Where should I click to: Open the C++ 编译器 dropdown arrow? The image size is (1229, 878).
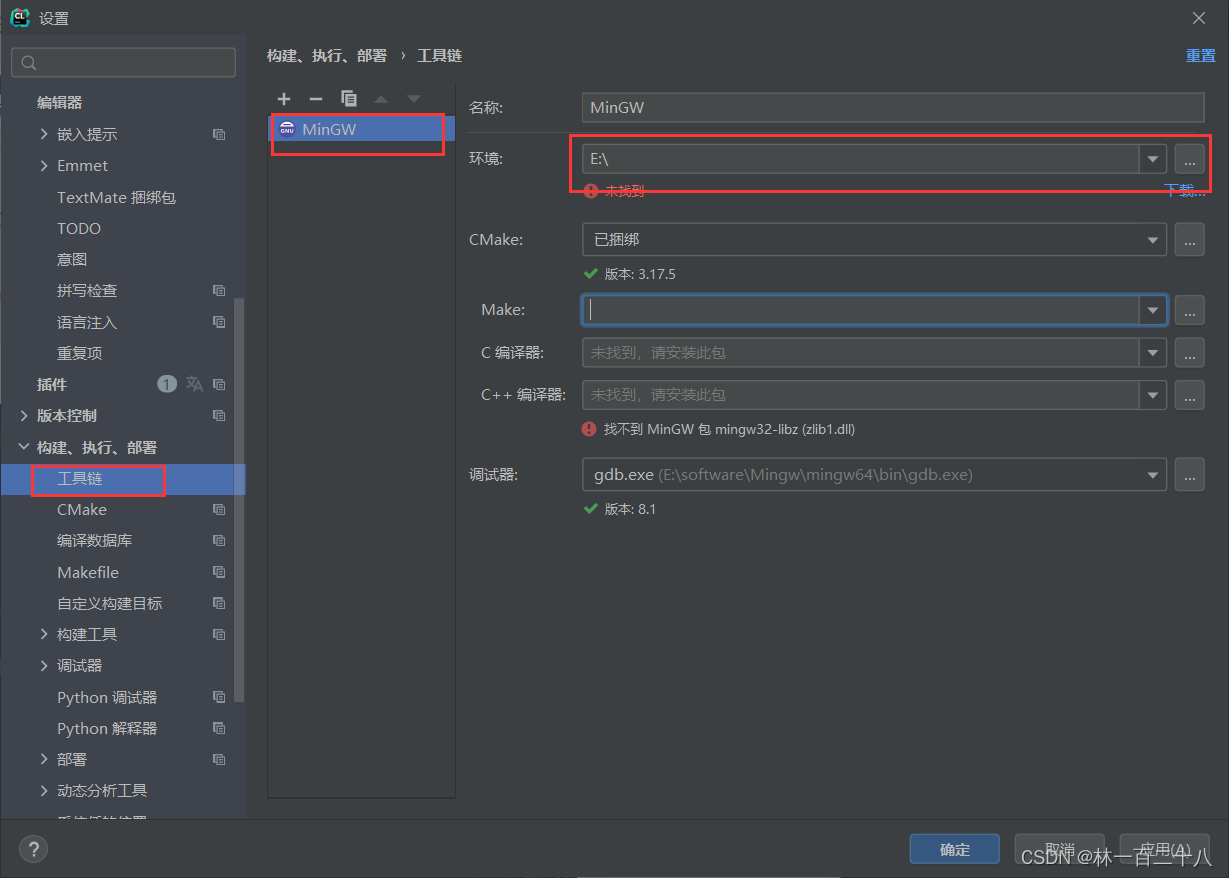[x=1153, y=395]
